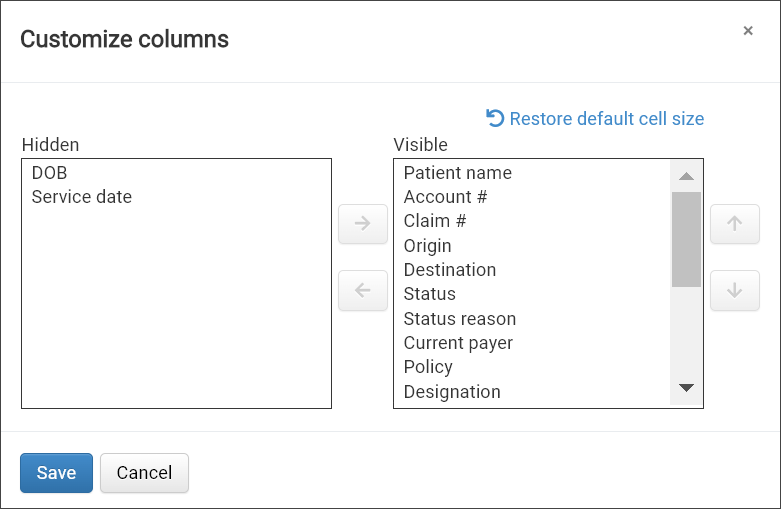Select Current payer in the Visible list
The width and height of the screenshot is (781, 509).
point(458,343)
